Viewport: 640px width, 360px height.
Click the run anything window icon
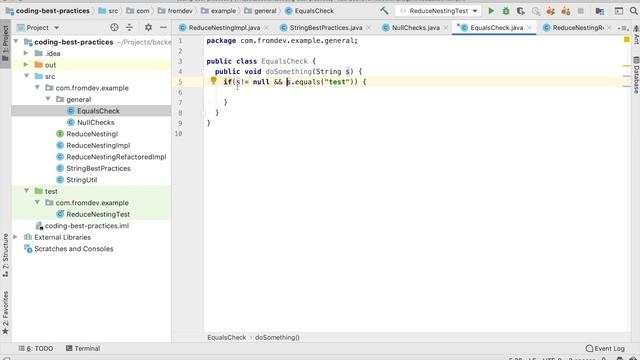pyautogui.click(x=619, y=11)
